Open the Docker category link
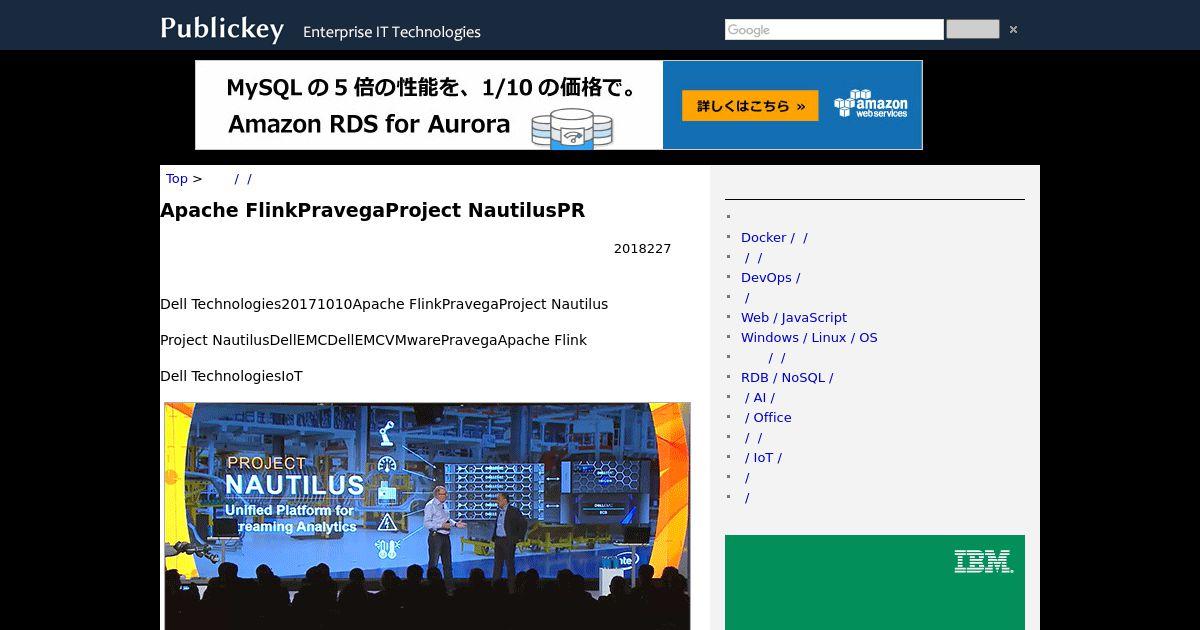This screenshot has height=630, width=1200. [774, 238]
